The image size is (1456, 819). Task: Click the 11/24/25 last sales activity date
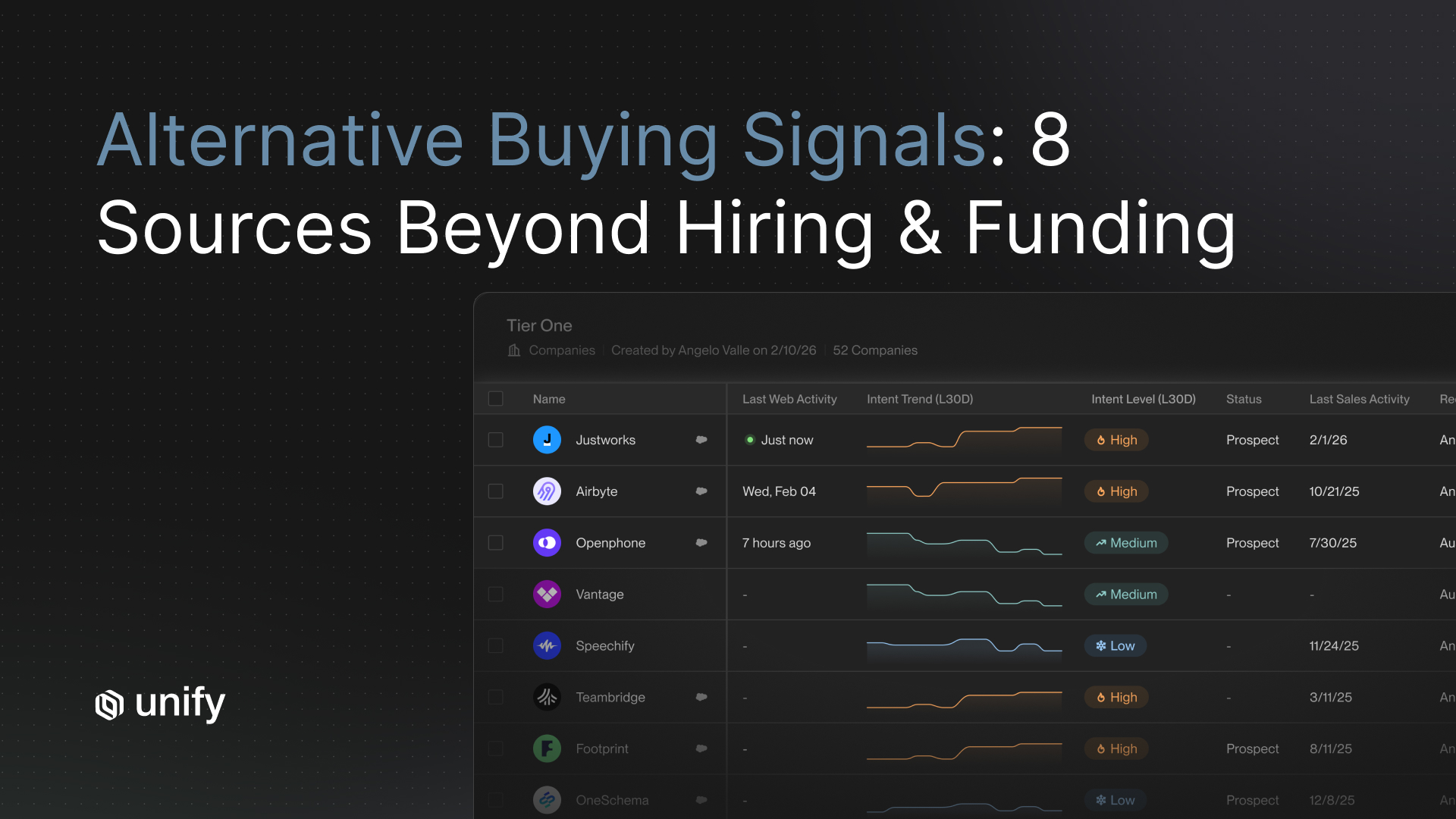tap(1334, 646)
